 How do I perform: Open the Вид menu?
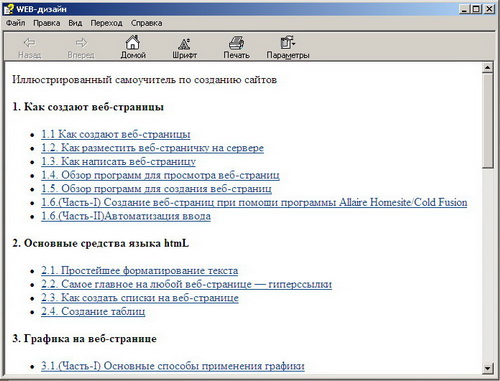[75, 23]
